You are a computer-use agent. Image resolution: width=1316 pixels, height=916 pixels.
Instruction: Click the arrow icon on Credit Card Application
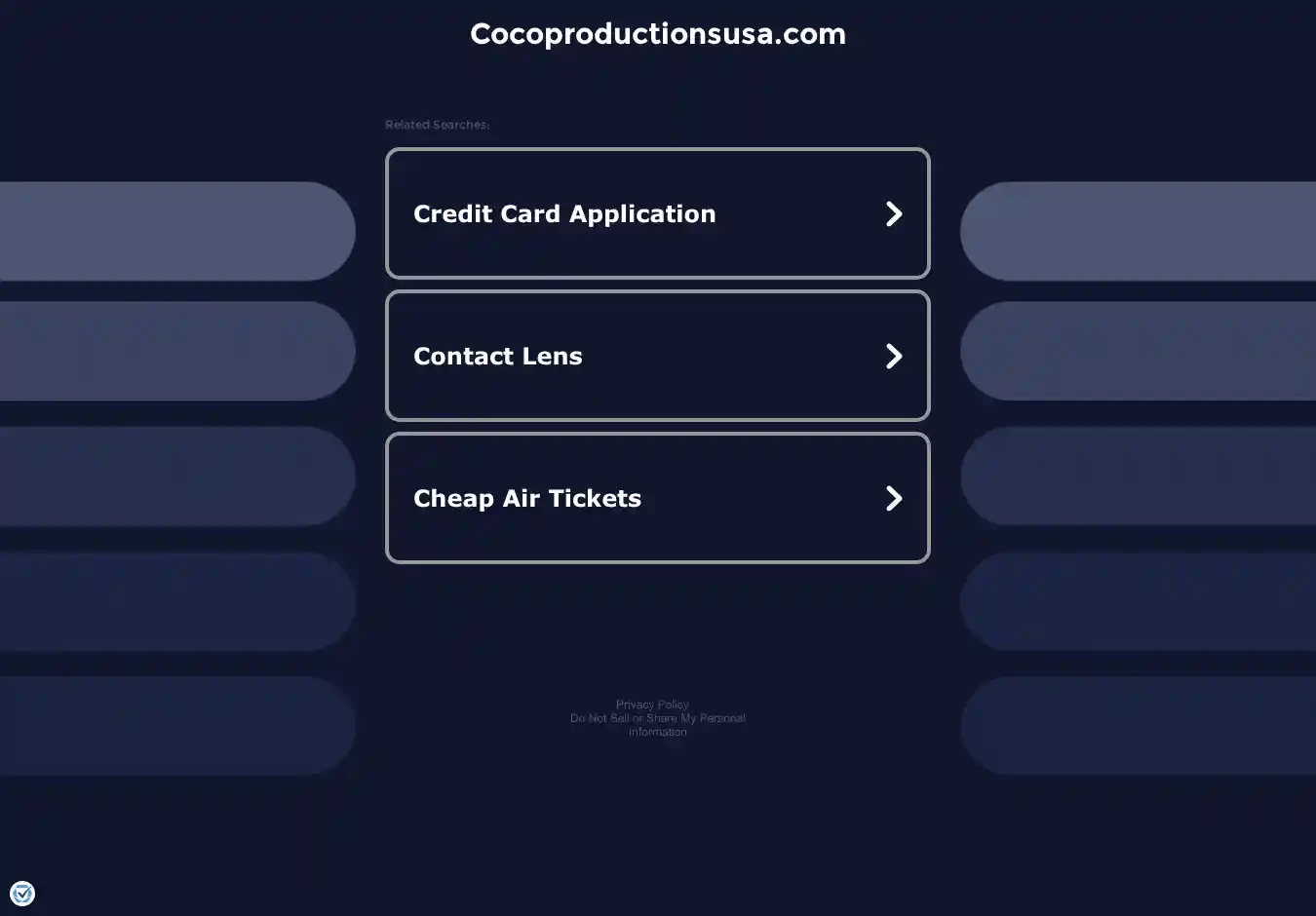point(893,213)
